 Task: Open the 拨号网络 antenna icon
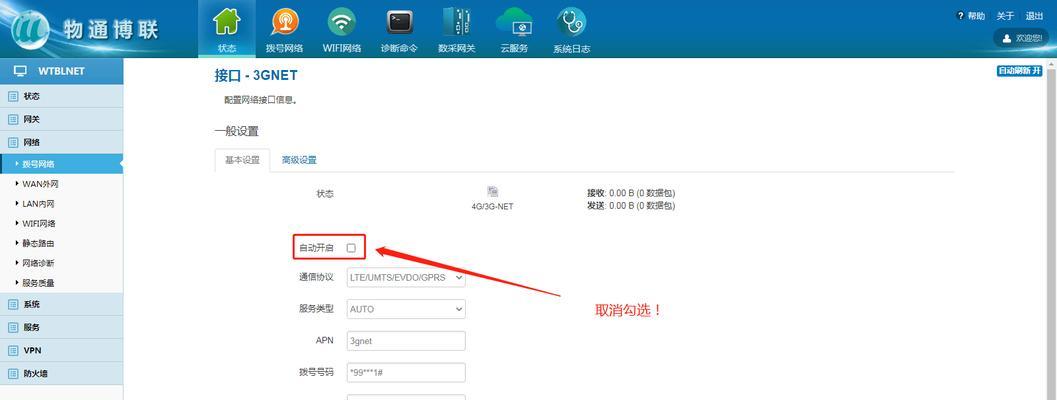[x=284, y=22]
